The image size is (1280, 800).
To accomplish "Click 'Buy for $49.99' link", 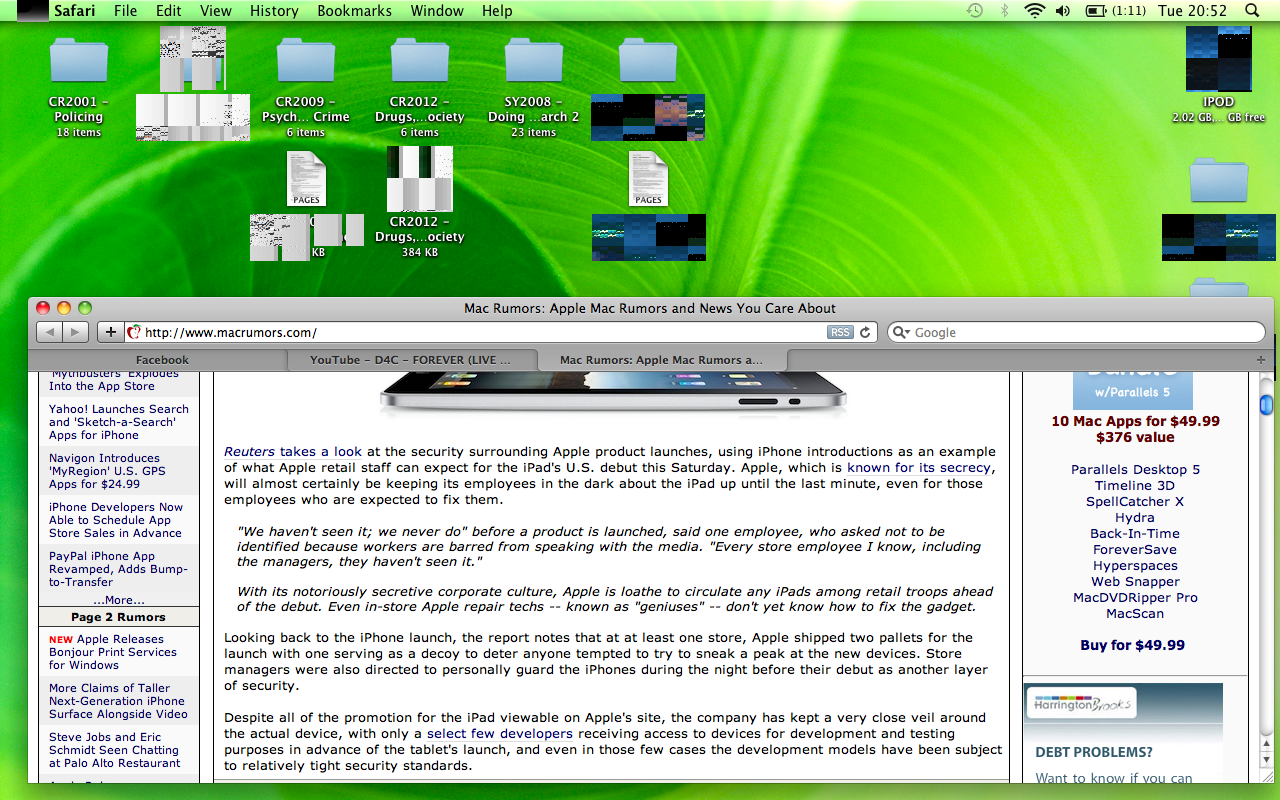I will [x=1132, y=646].
